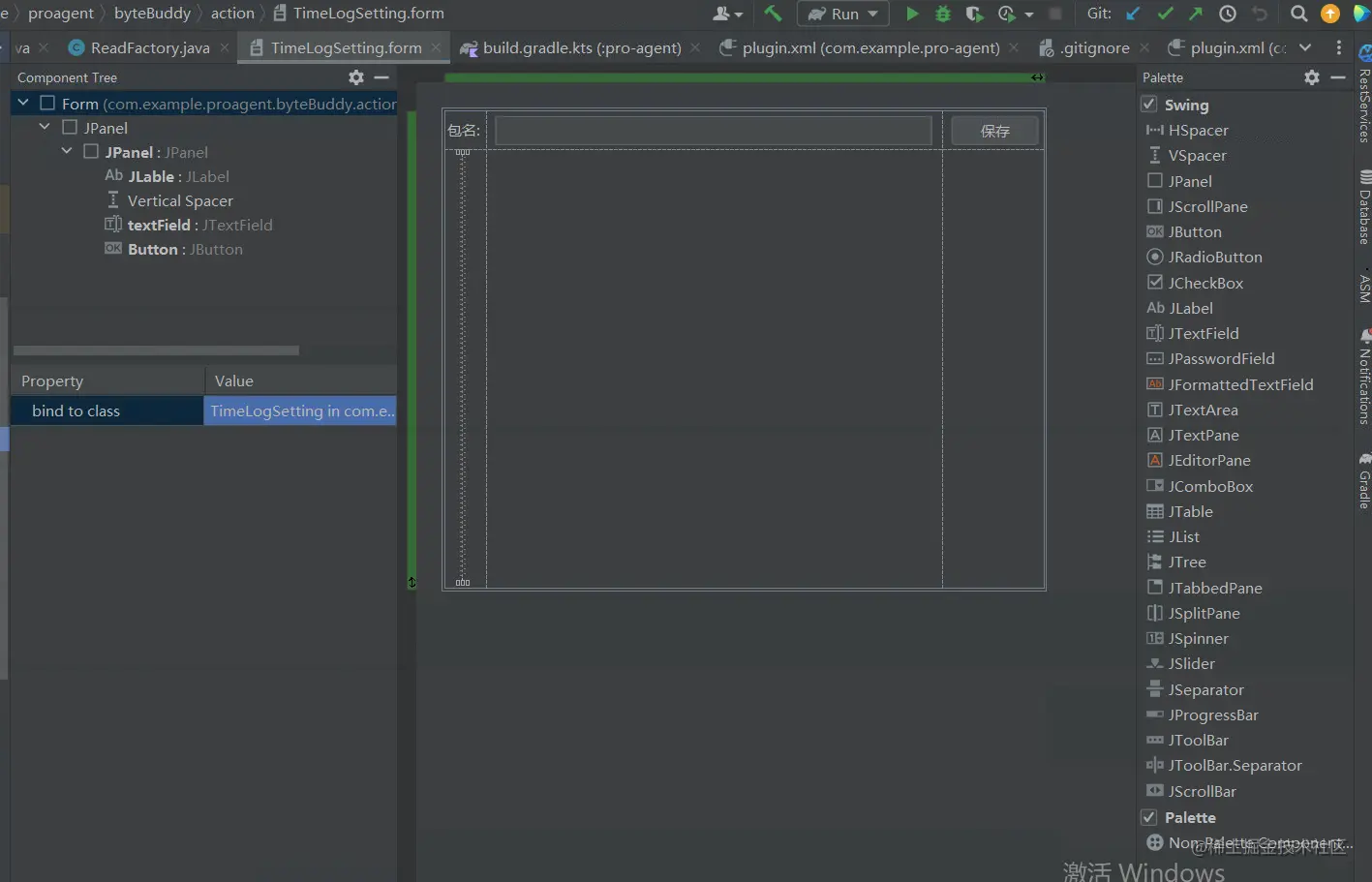1372x882 pixels.
Task: Click the text field beside 包名 label
Action: click(x=714, y=131)
